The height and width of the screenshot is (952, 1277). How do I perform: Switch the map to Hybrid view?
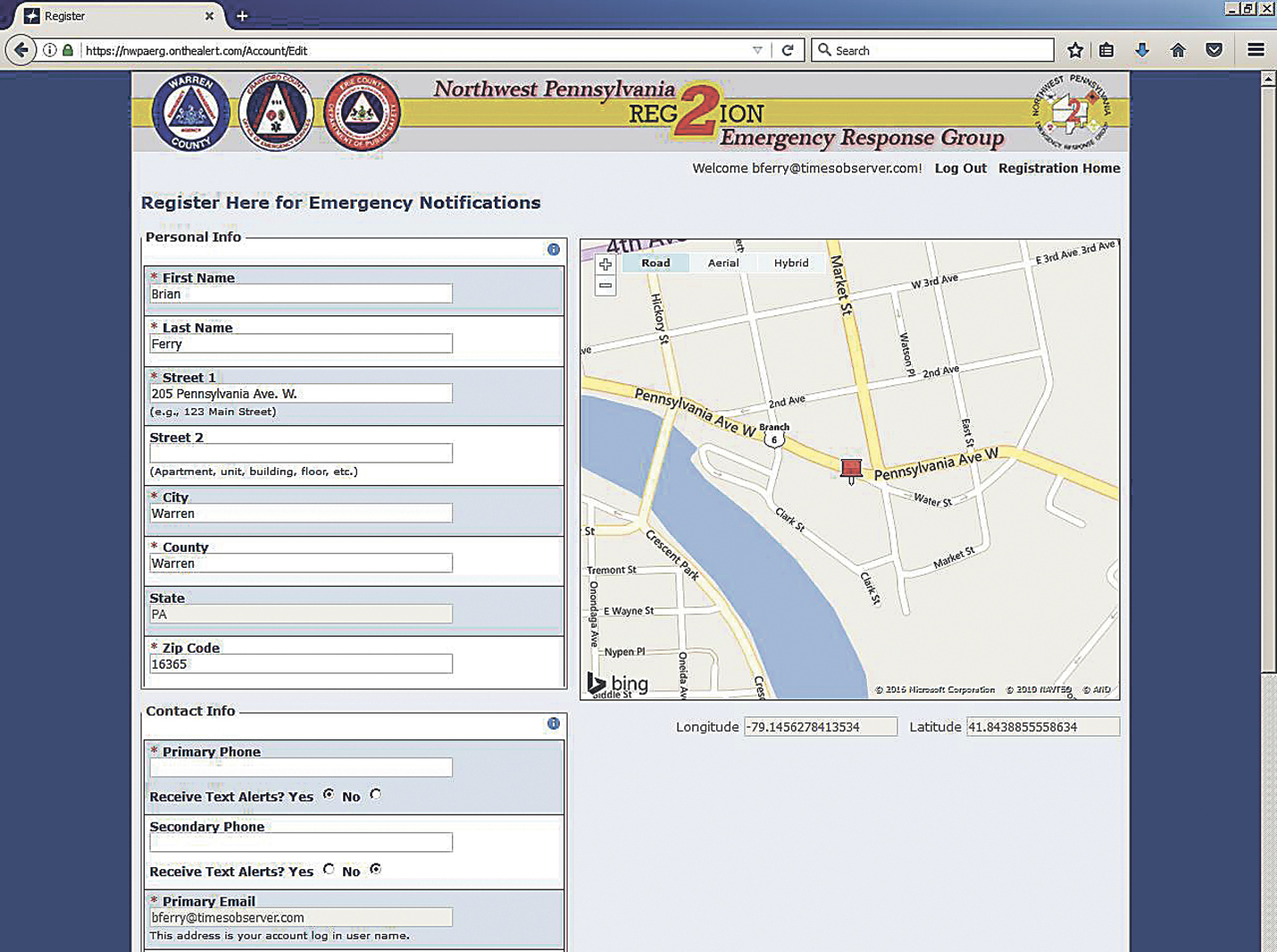[790, 262]
